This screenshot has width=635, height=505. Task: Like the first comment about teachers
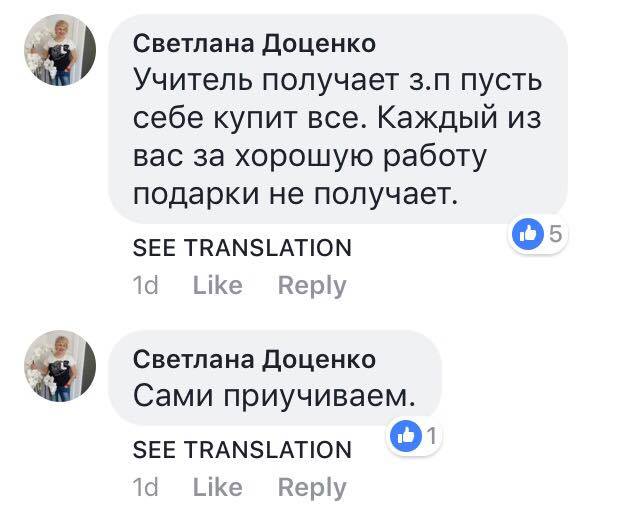[217, 286]
